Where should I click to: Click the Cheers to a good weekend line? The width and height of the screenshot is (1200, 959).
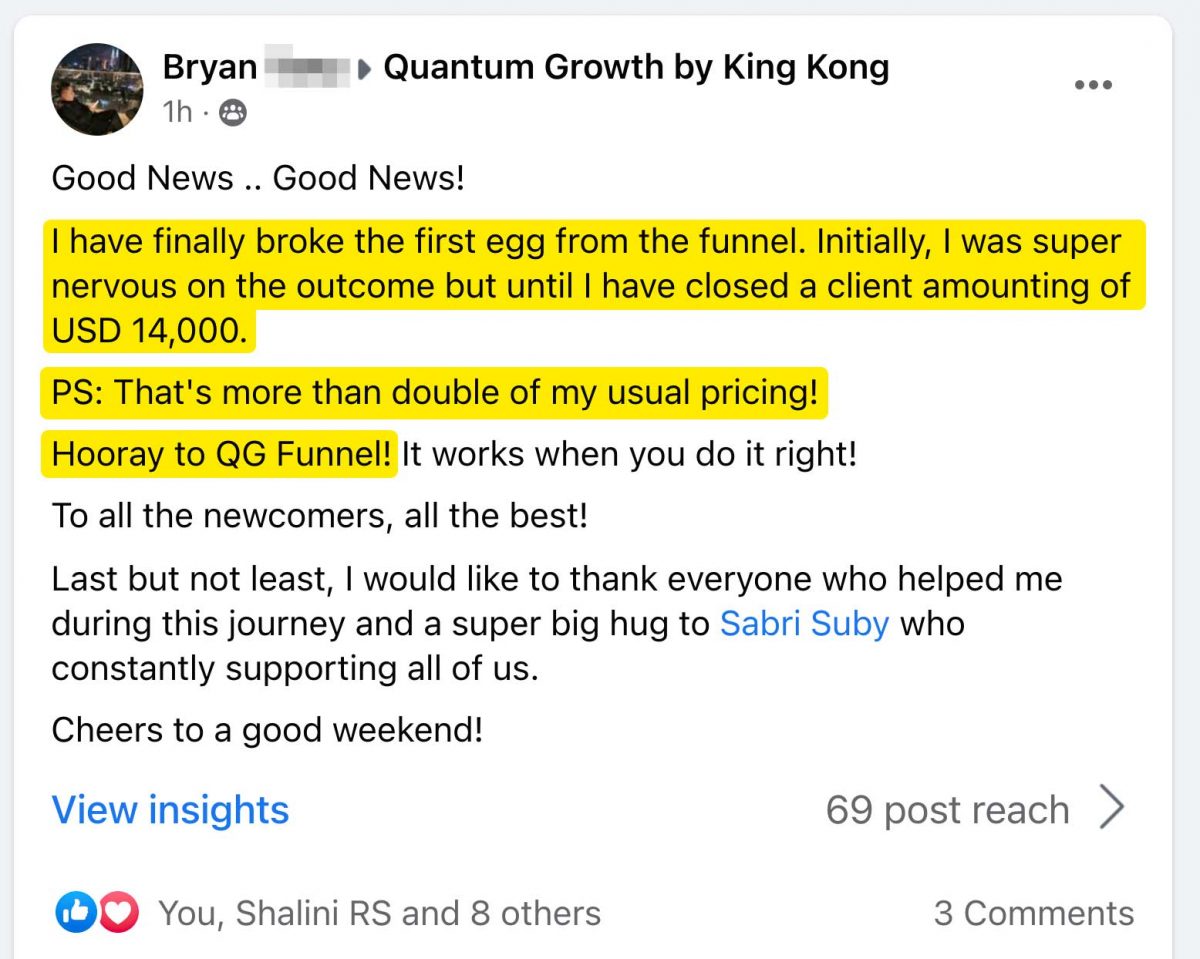(267, 730)
